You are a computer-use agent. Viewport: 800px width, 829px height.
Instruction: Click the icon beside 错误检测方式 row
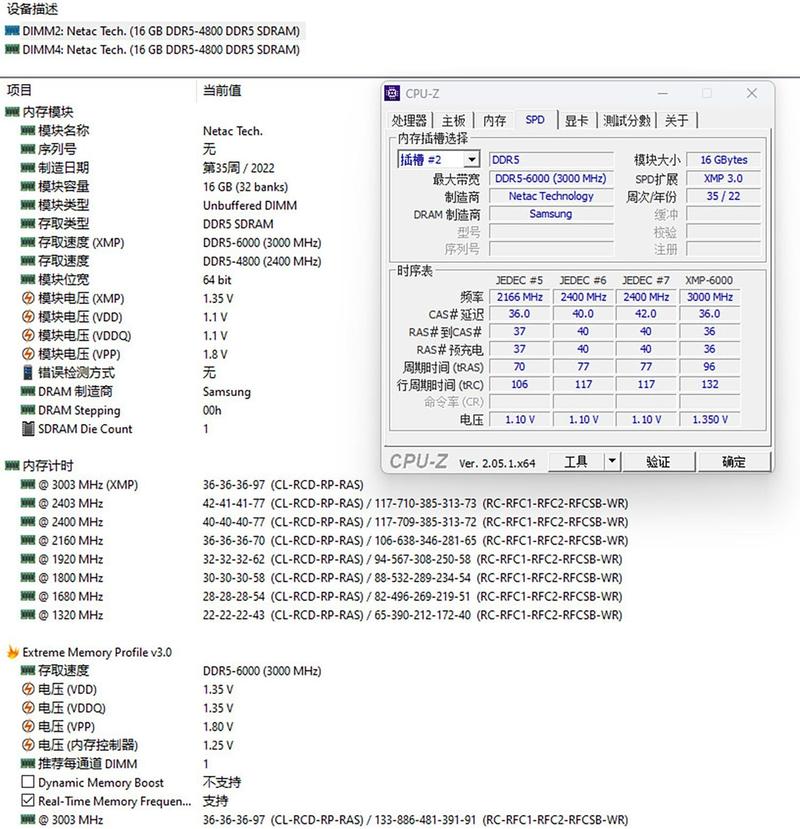28,373
